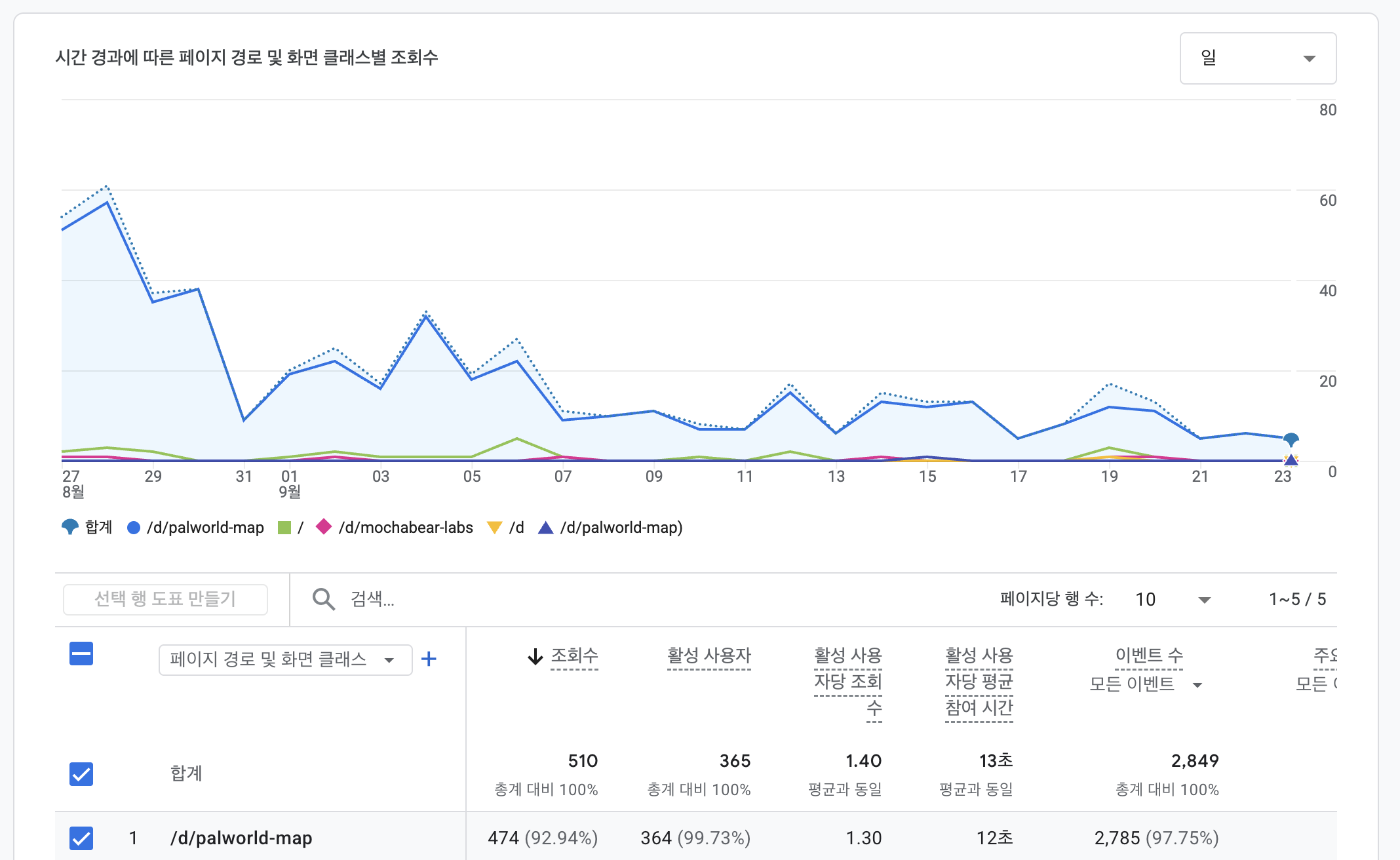Sort by the 이벤트 수 column header
The height and width of the screenshot is (860, 1400).
(x=1149, y=655)
